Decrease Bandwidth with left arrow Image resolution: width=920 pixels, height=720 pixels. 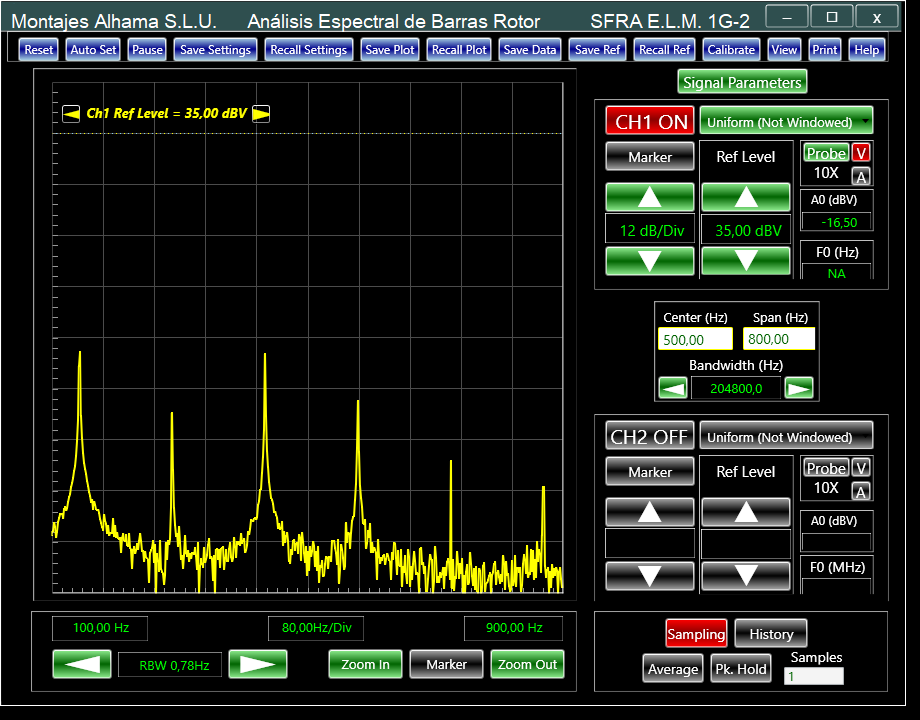coord(673,388)
